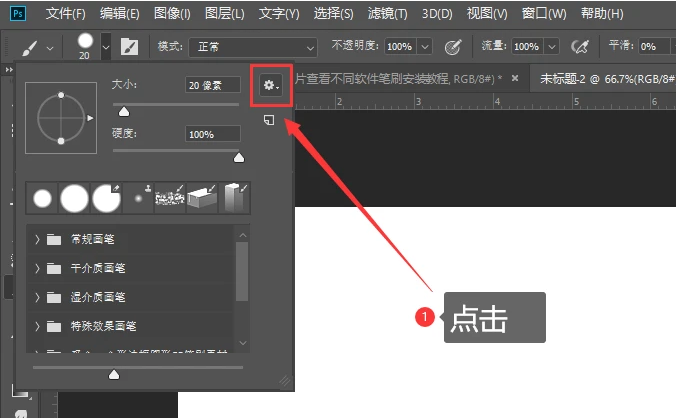The height and width of the screenshot is (418, 676).
Task: Switch to the 未标题-2 document tab
Action: point(607,79)
